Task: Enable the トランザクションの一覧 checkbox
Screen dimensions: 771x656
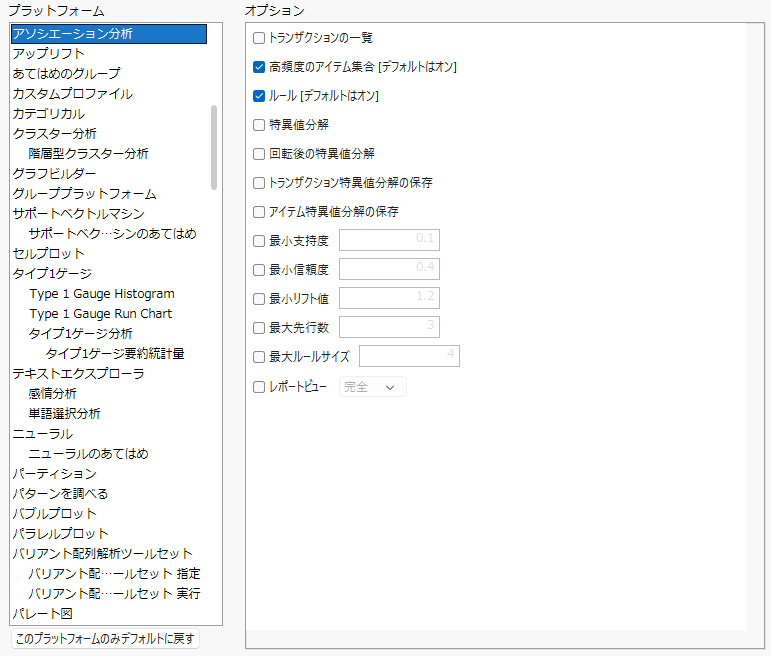Action: coord(259,38)
